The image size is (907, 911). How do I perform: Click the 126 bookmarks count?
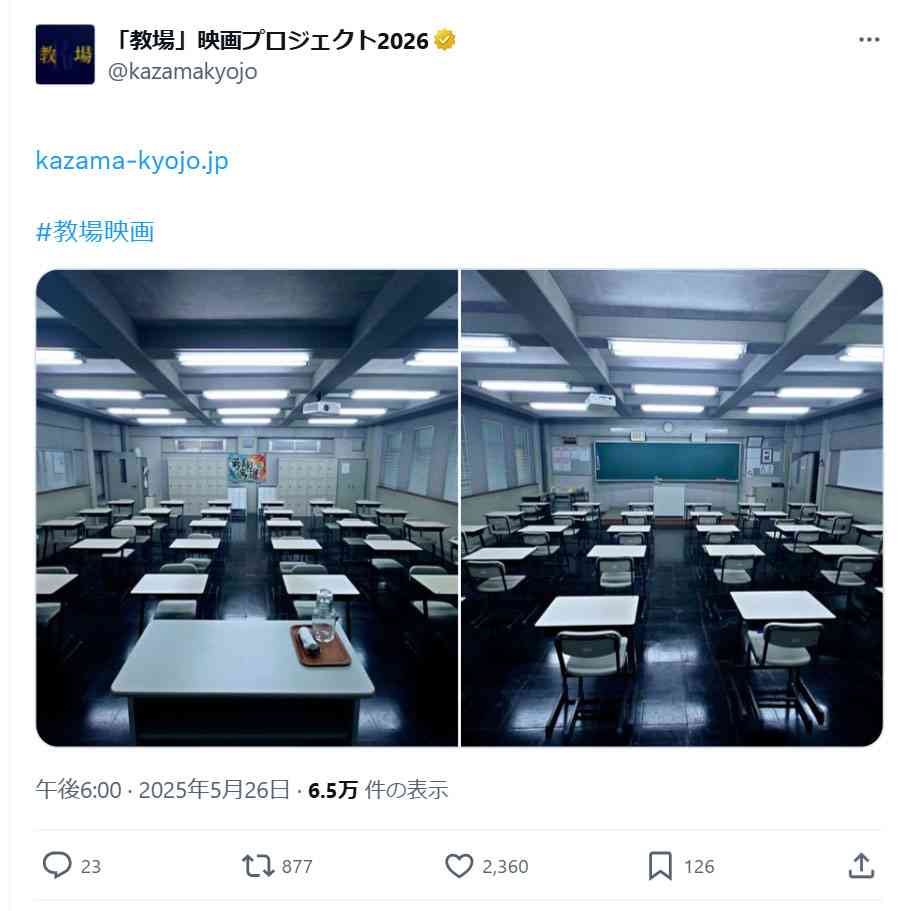click(x=699, y=866)
